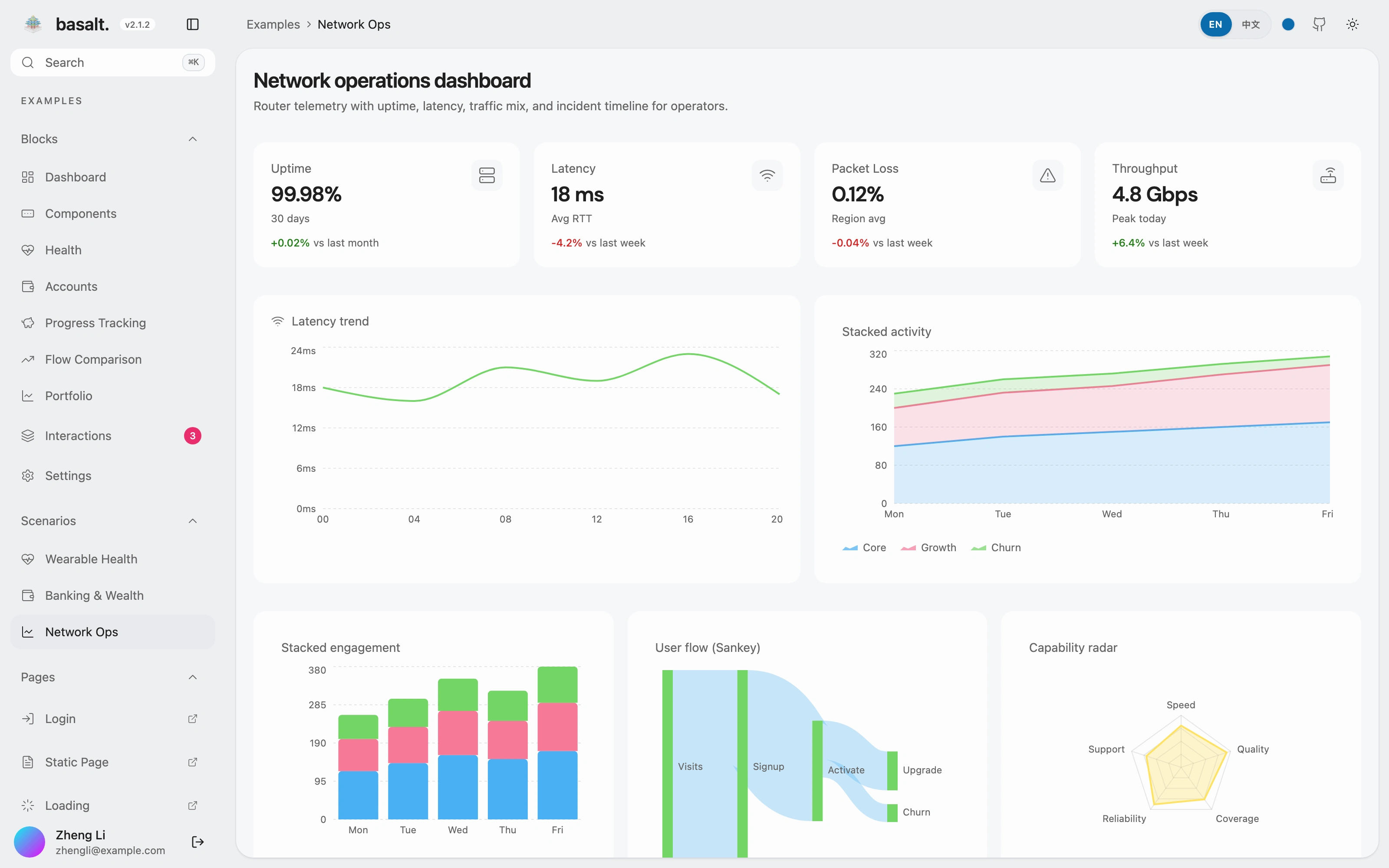Click the Speed label on Capability radar
The image size is (1389, 868).
(x=1181, y=704)
